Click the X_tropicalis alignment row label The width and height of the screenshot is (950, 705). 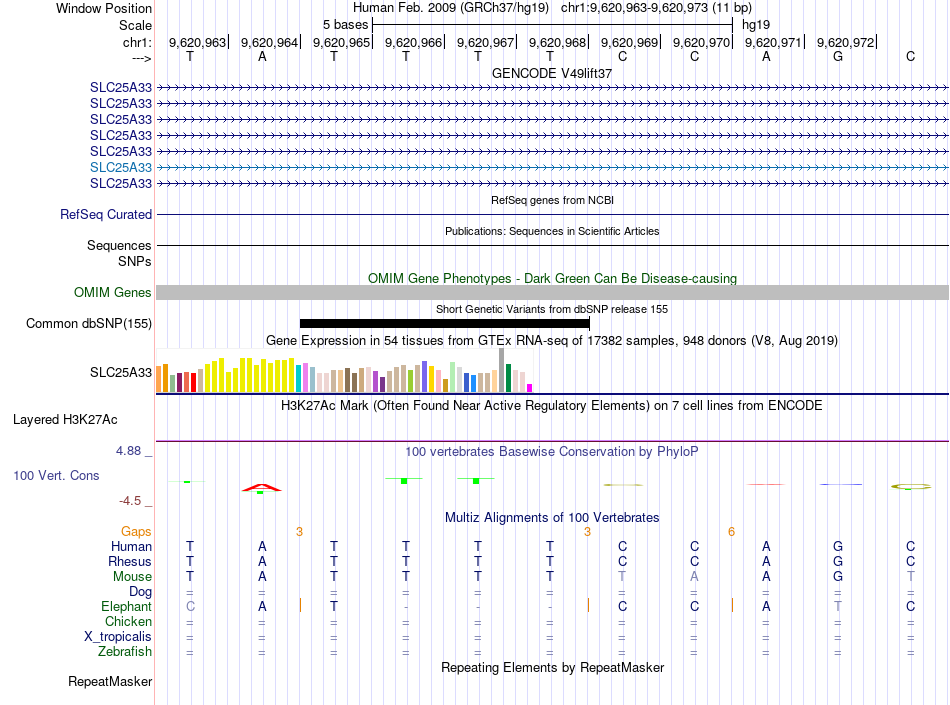118,637
